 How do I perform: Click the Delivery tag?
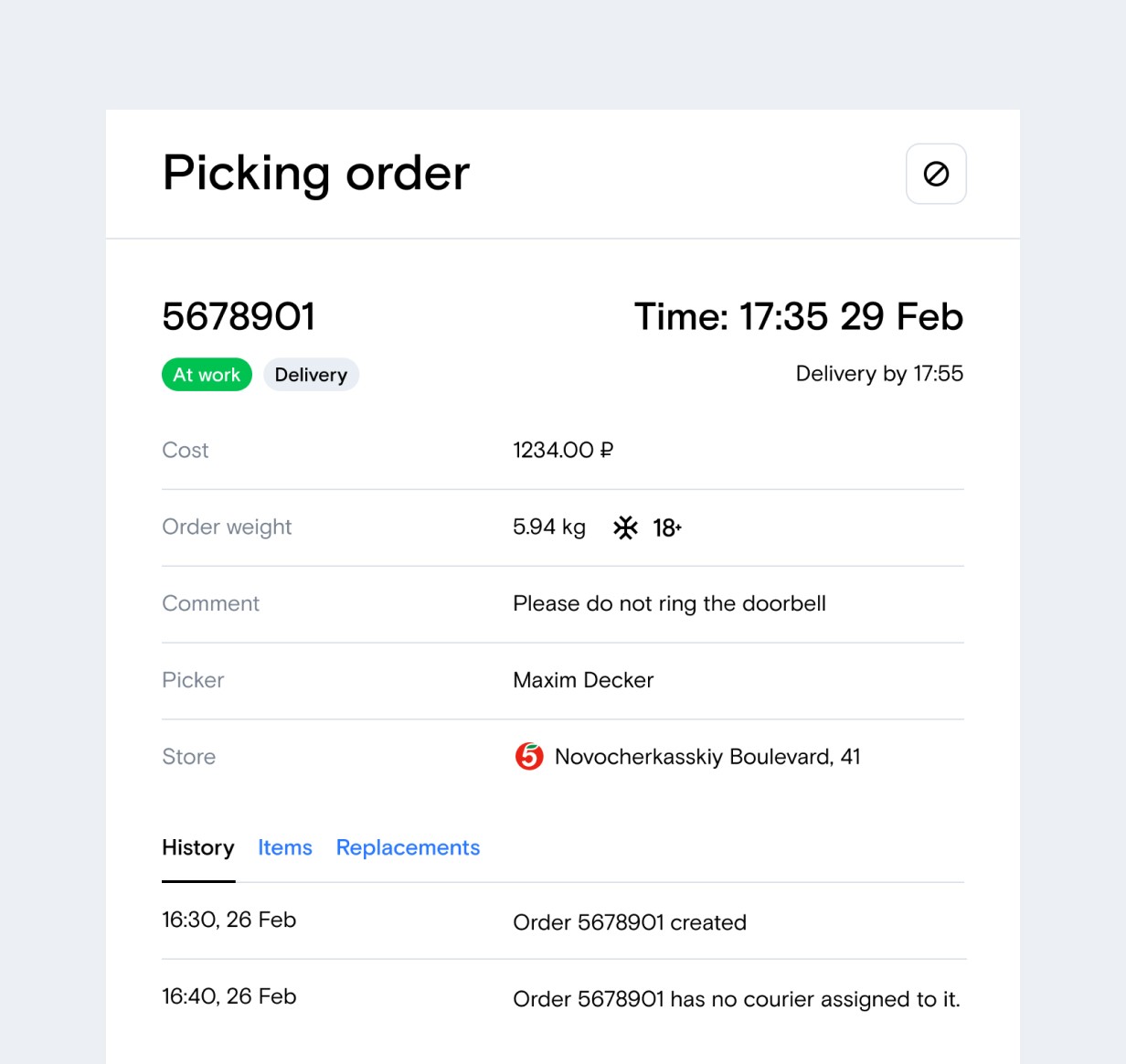click(x=311, y=375)
